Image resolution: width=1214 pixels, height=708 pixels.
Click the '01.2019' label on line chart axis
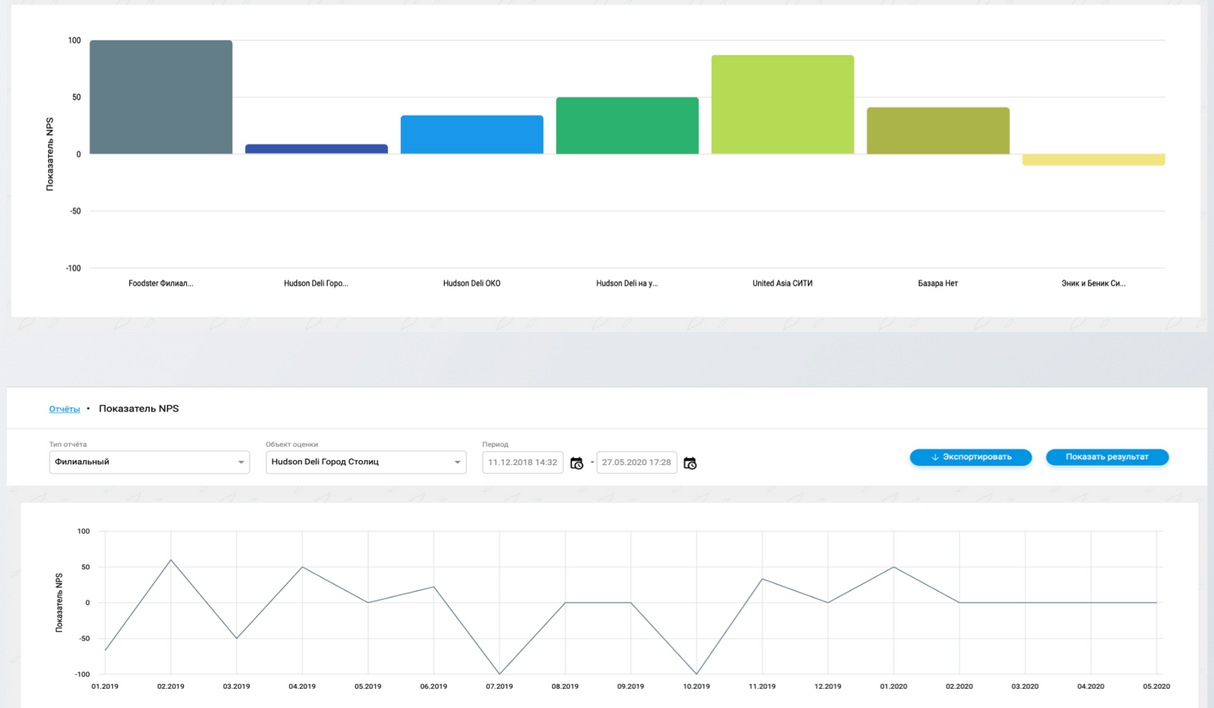[105, 687]
